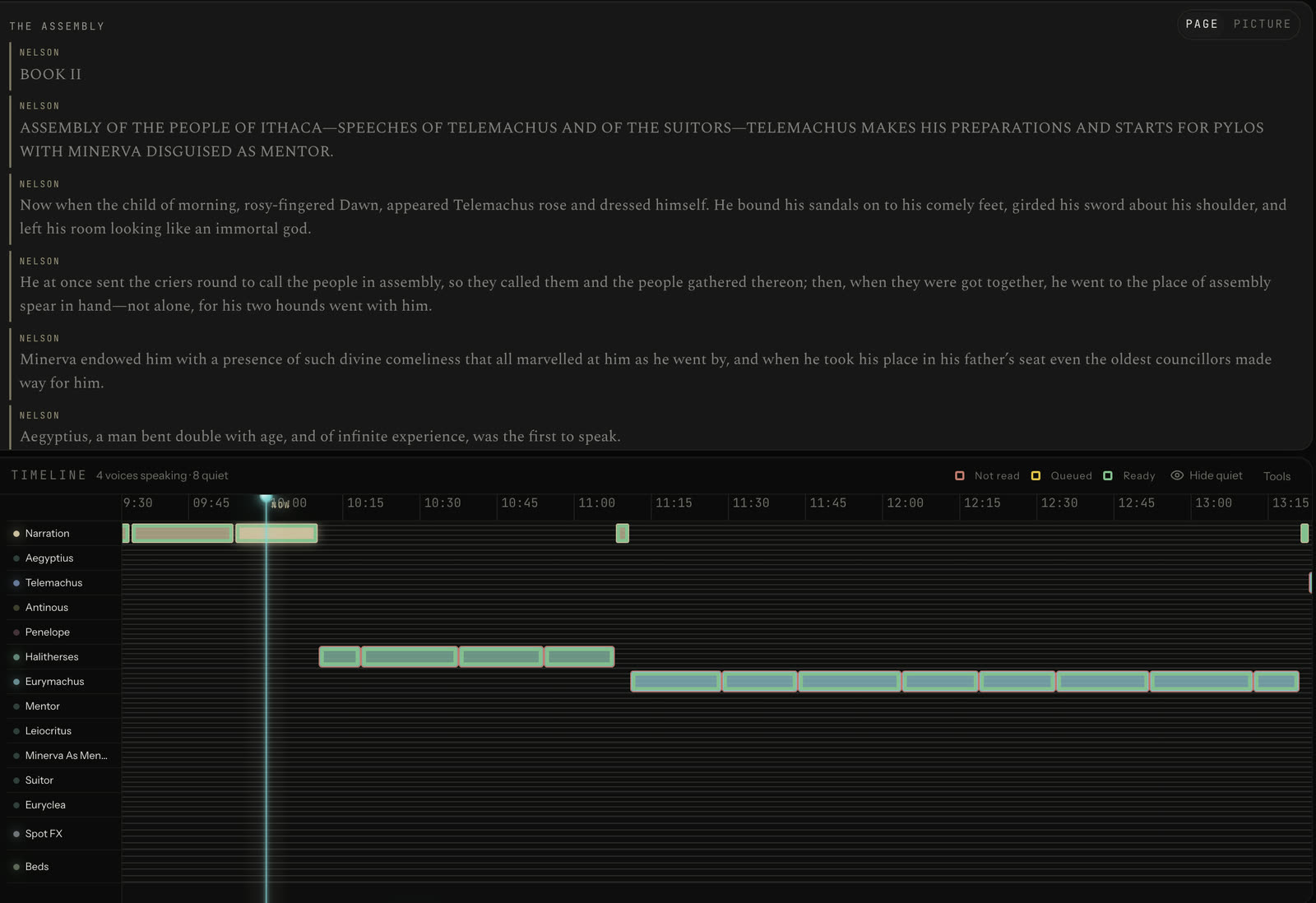Select the Euryclea track row
This screenshot has height=903, width=1316.
[x=64, y=804]
